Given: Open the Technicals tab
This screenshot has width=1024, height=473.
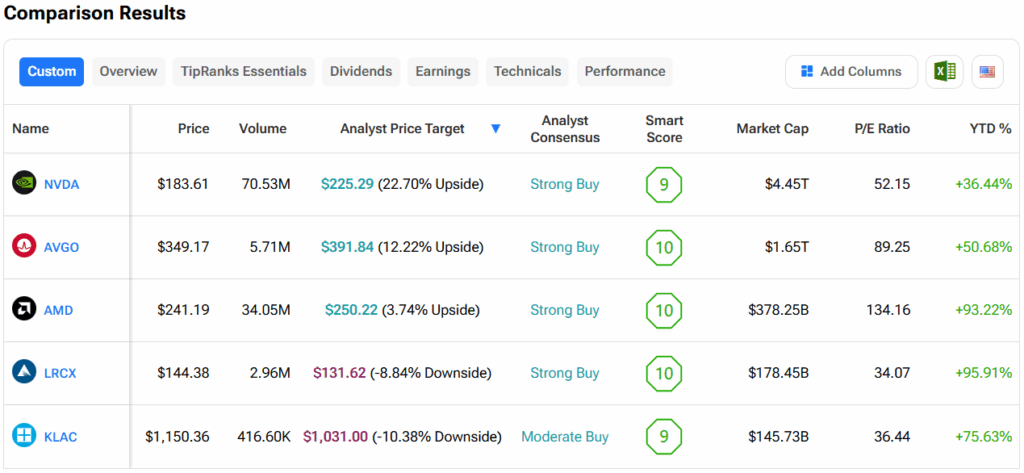Looking at the screenshot, I should pos(527,71).
